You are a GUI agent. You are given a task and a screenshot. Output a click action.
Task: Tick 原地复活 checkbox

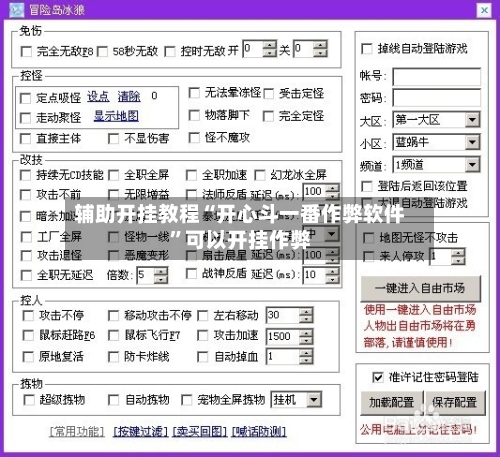point(28,357)
